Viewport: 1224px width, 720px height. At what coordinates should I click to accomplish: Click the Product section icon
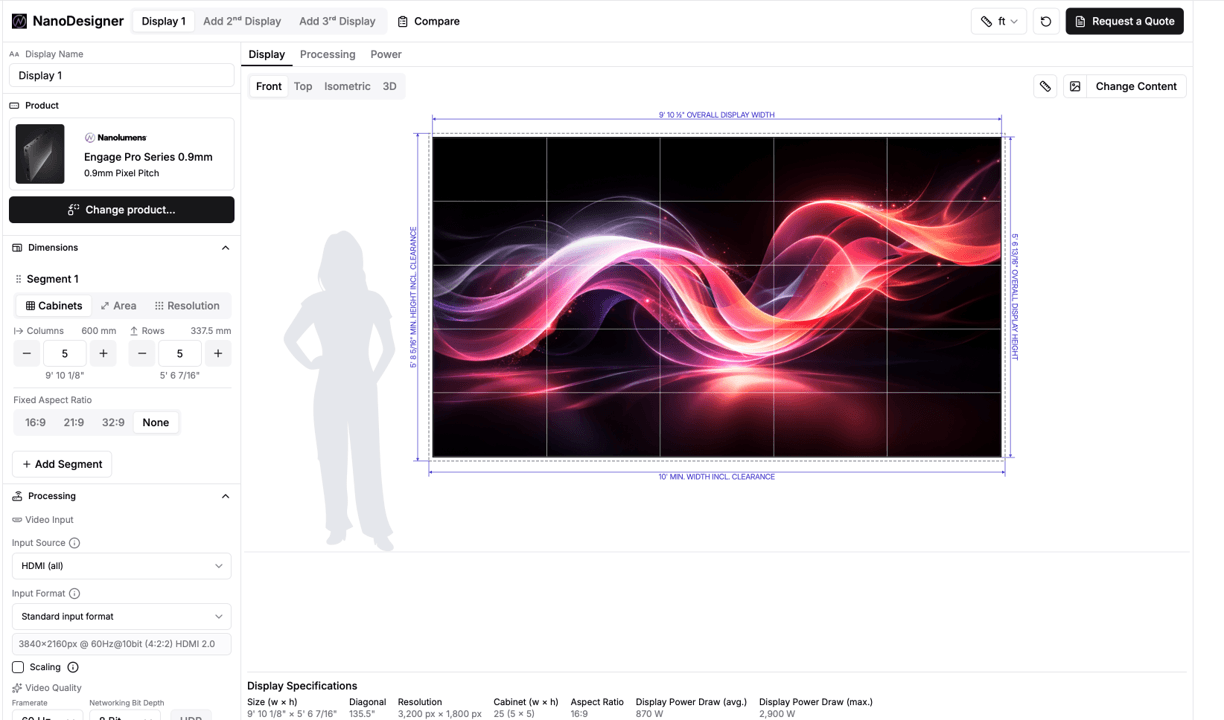click(14, 105)
